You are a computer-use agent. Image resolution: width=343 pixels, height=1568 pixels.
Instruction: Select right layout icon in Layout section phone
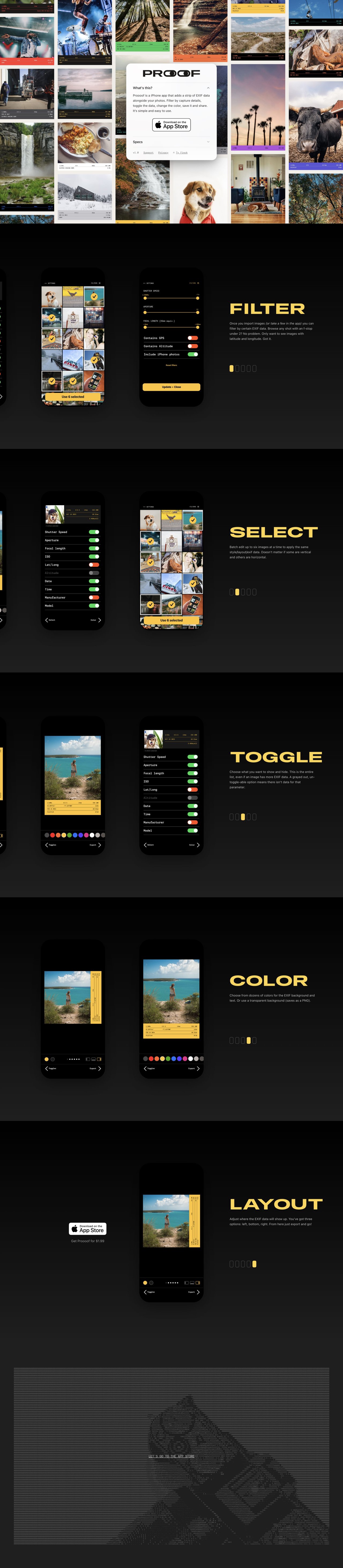tap(198, 1282)
